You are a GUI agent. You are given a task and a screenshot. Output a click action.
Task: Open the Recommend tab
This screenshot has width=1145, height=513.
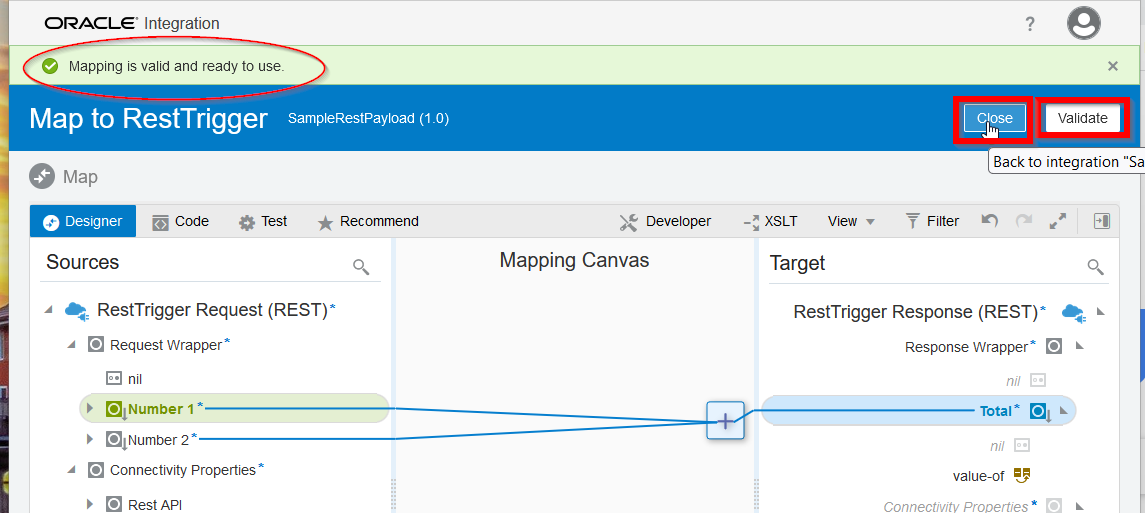[x=368, y=221]
